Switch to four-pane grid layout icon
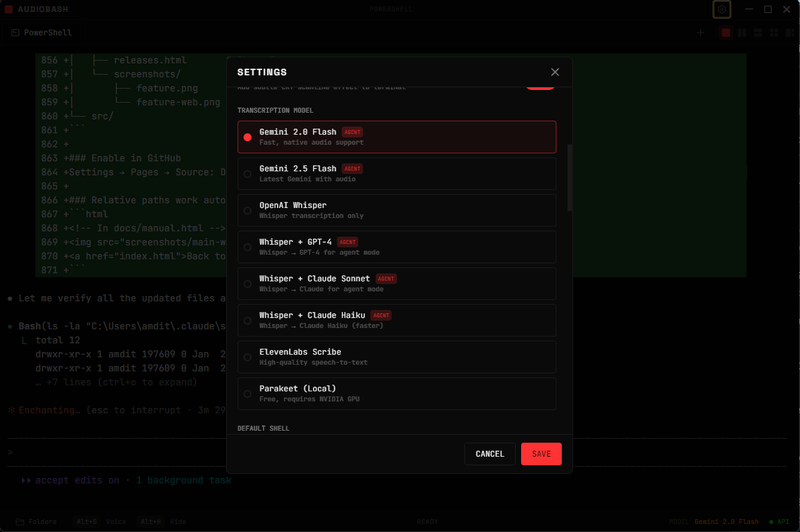This screenshot has width=800, height=532. tap(774, 33)
